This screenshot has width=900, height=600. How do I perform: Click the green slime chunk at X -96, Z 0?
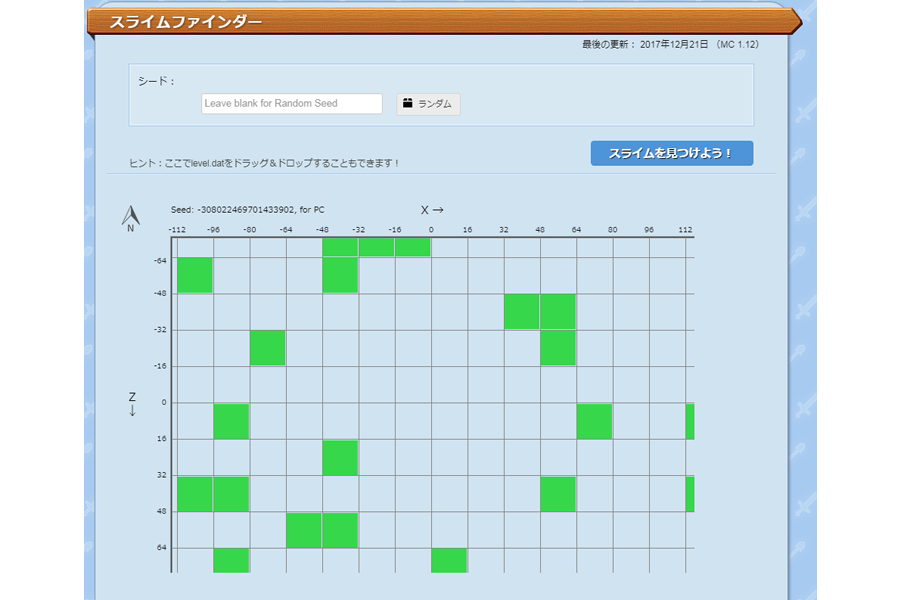pos(231,421)
